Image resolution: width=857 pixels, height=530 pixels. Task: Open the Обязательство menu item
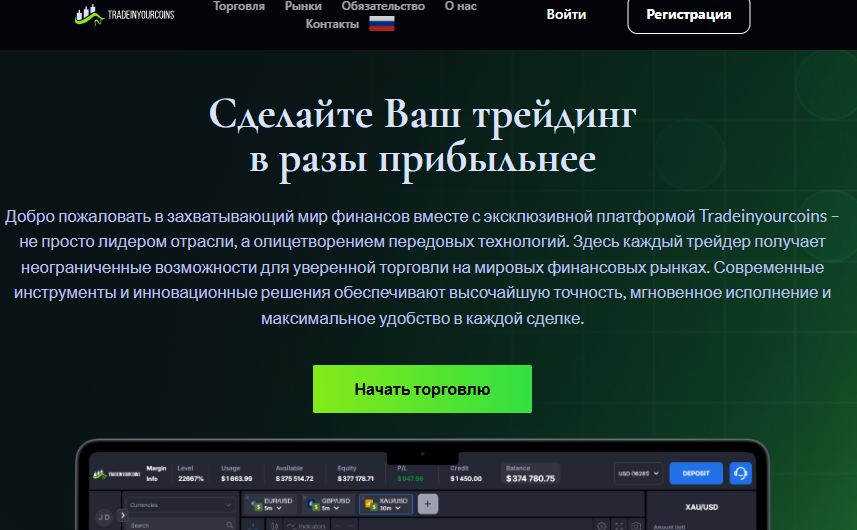point(383,6)
